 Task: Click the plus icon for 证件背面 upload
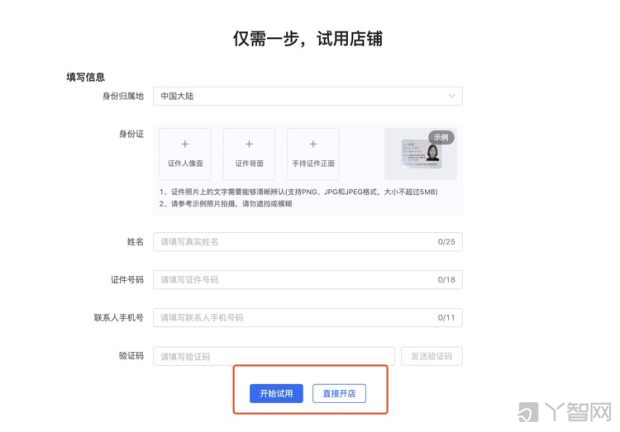tap(249, 144)
